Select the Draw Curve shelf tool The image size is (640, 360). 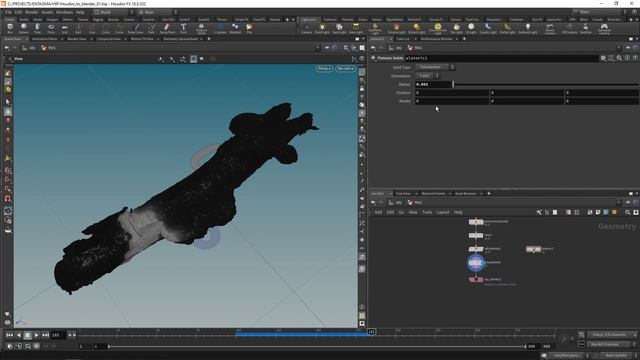136,29
